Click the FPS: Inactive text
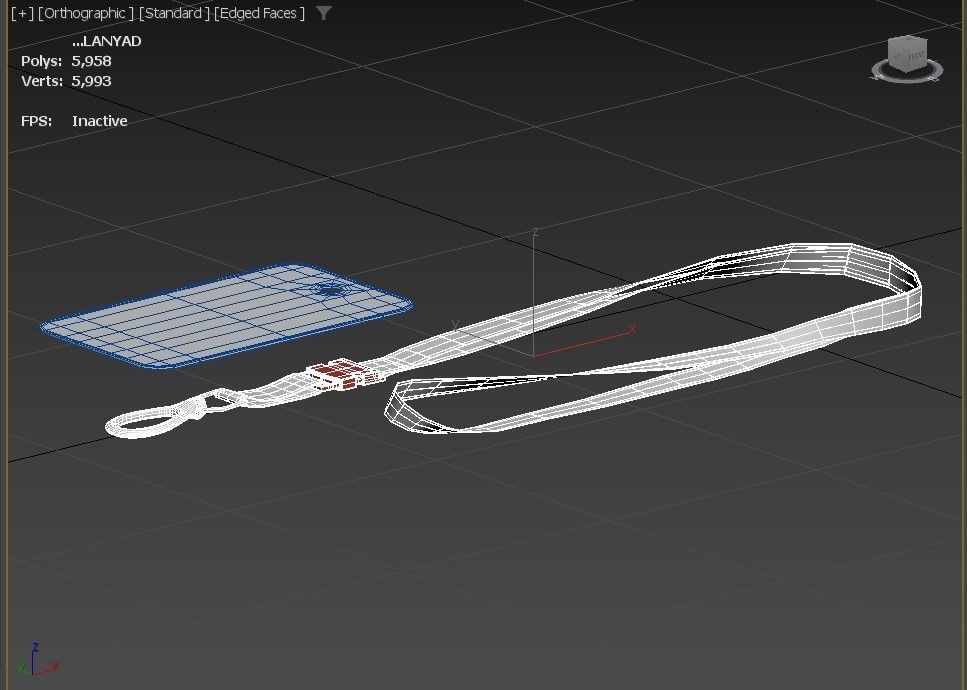The width and height of the screenshot is (967, 690). [x=74, y=121]
